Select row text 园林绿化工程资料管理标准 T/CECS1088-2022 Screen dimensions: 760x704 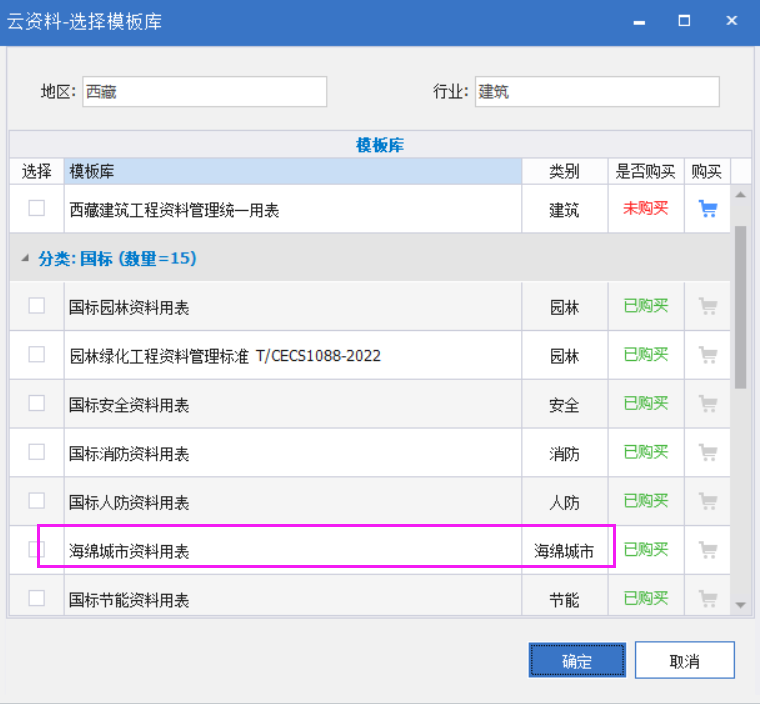click(225, 356)
